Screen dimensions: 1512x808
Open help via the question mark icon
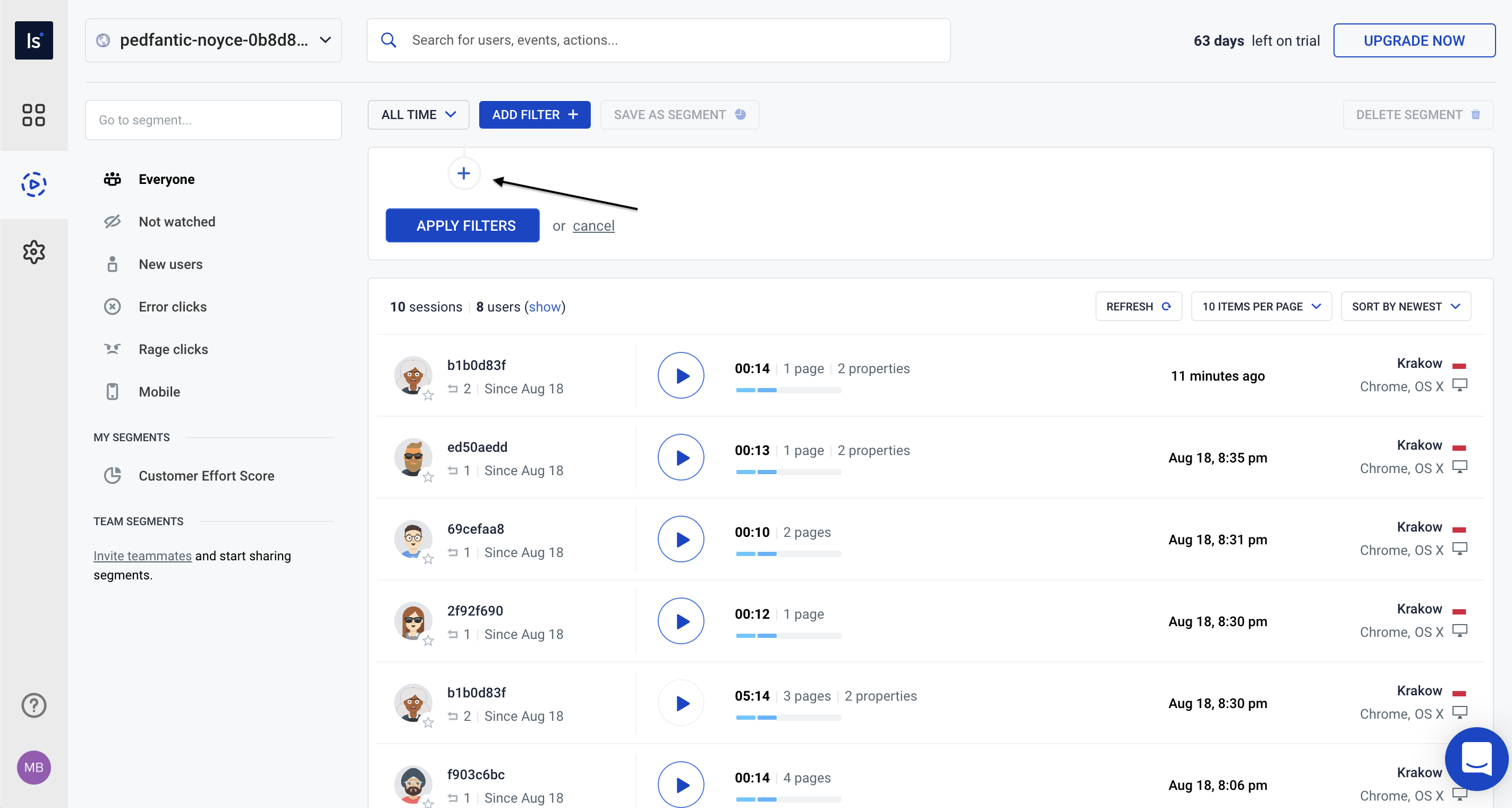click(x=33, y=706)
